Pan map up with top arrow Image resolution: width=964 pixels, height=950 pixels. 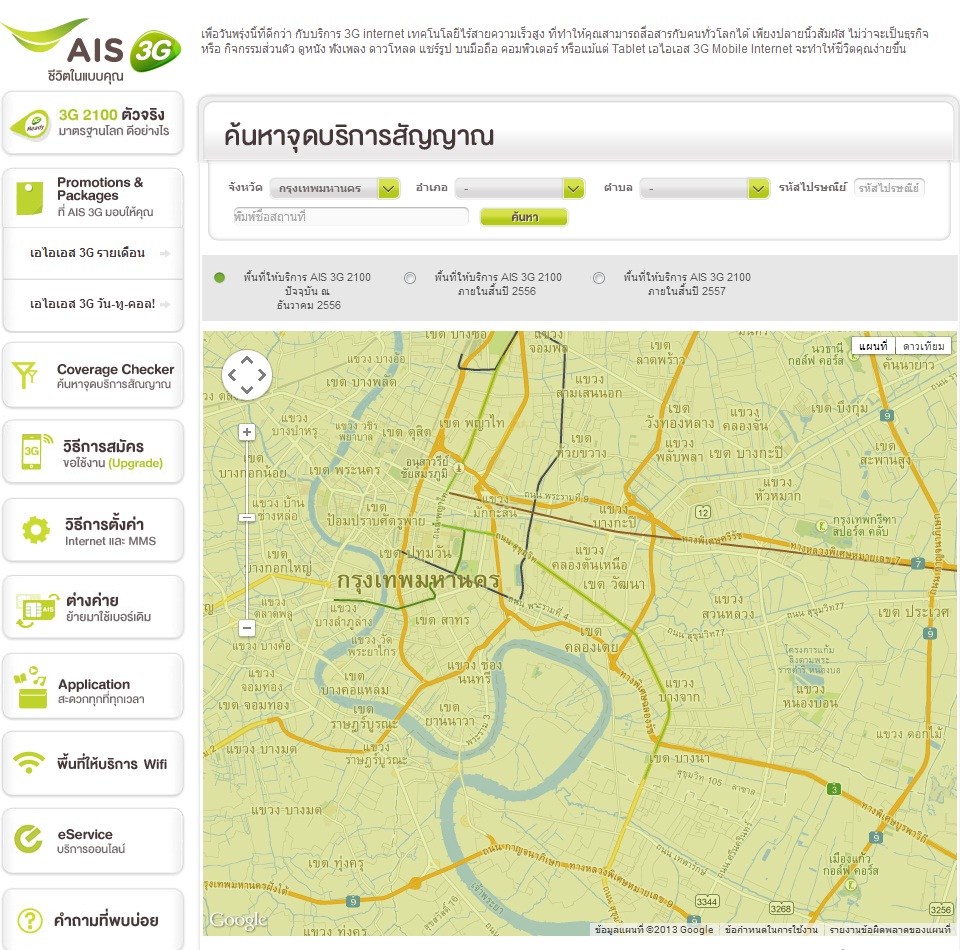(247, 360)
